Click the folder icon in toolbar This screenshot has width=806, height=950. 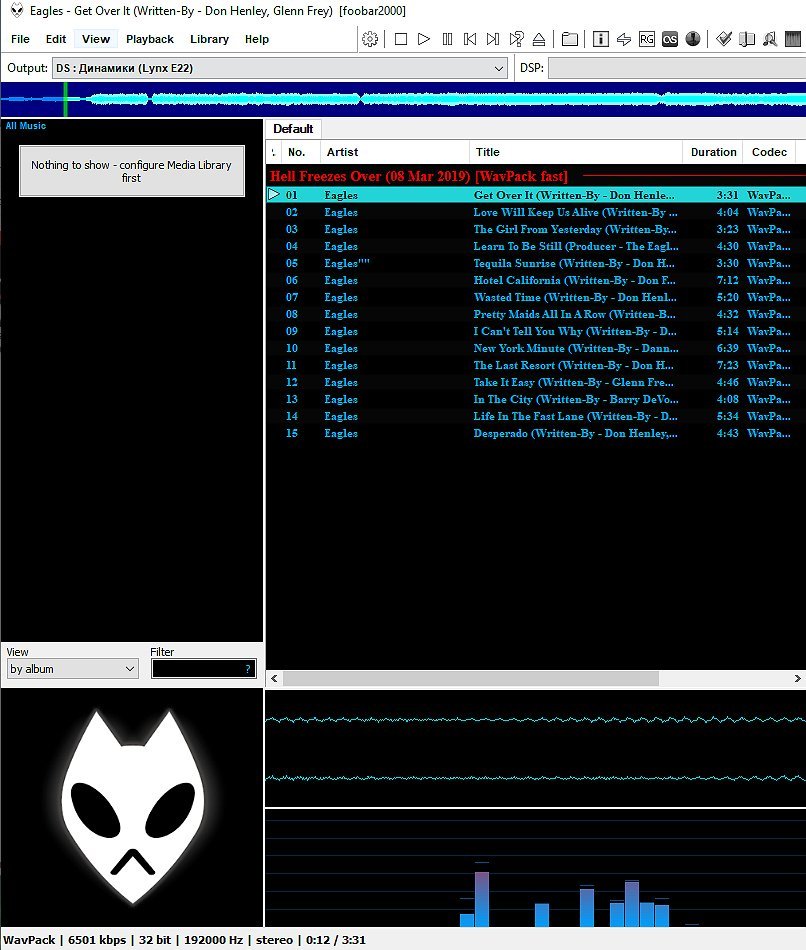570,39
